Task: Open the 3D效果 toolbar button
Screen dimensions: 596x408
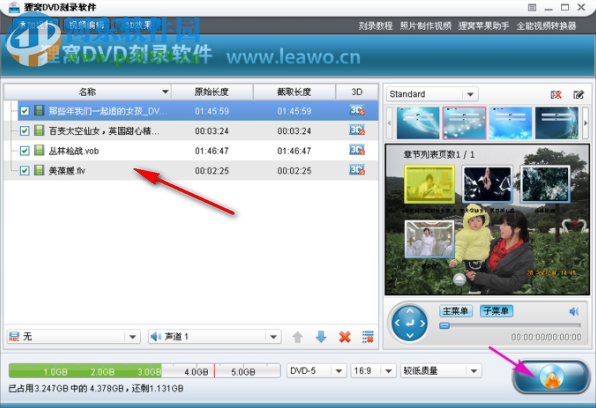Action: (138, 25)
